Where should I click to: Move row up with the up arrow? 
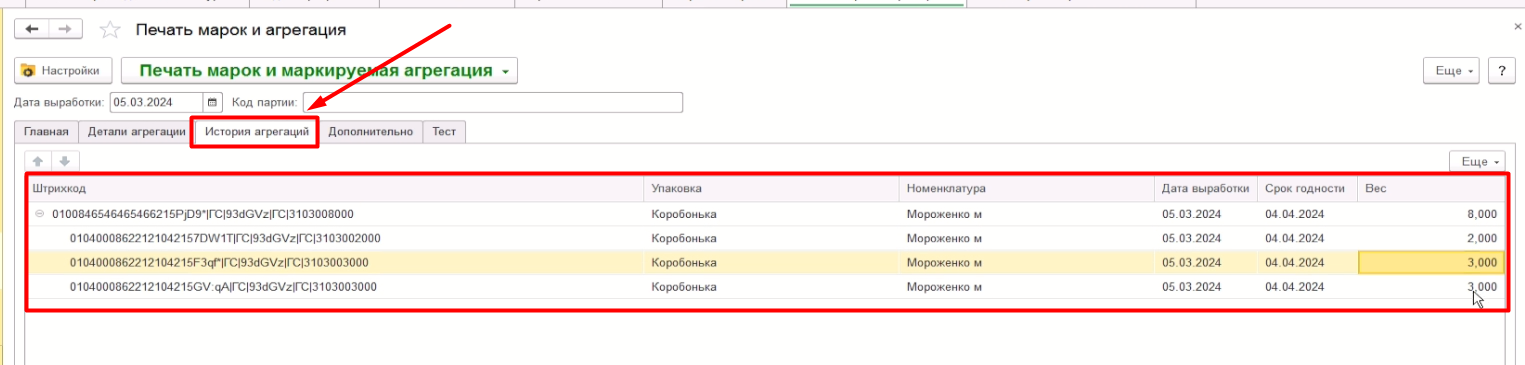[38, 161]
